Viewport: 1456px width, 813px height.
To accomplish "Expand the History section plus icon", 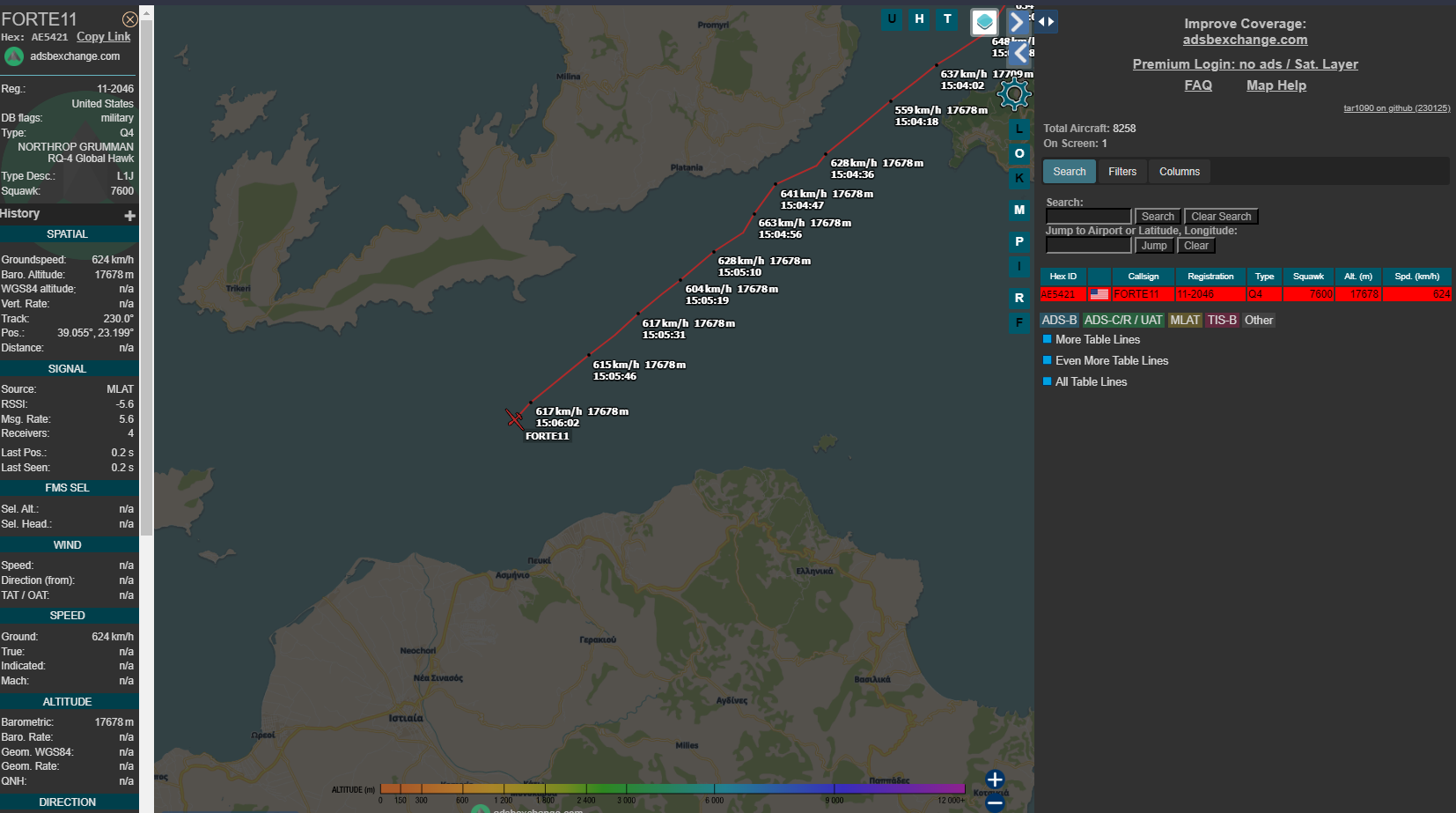I will click(130, 215).
